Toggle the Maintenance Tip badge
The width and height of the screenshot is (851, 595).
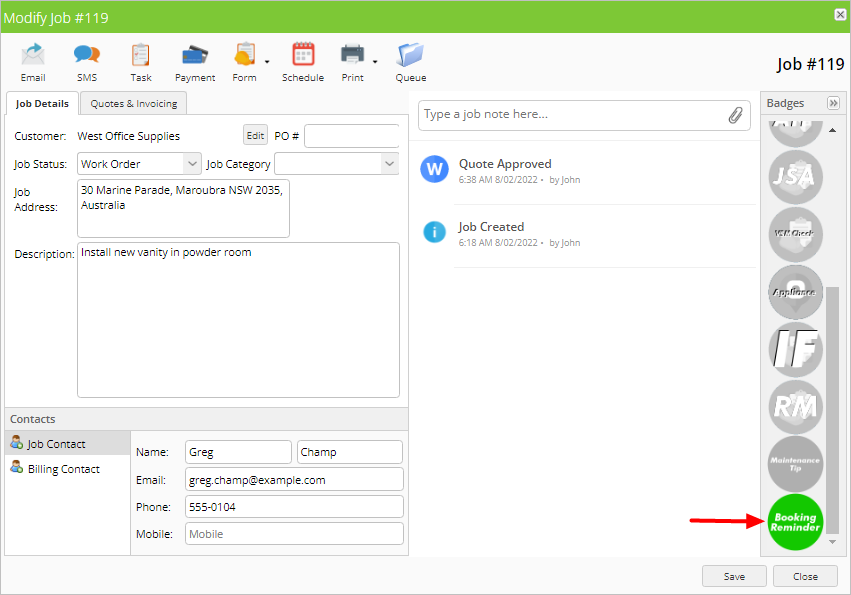[x=796, y=464]
